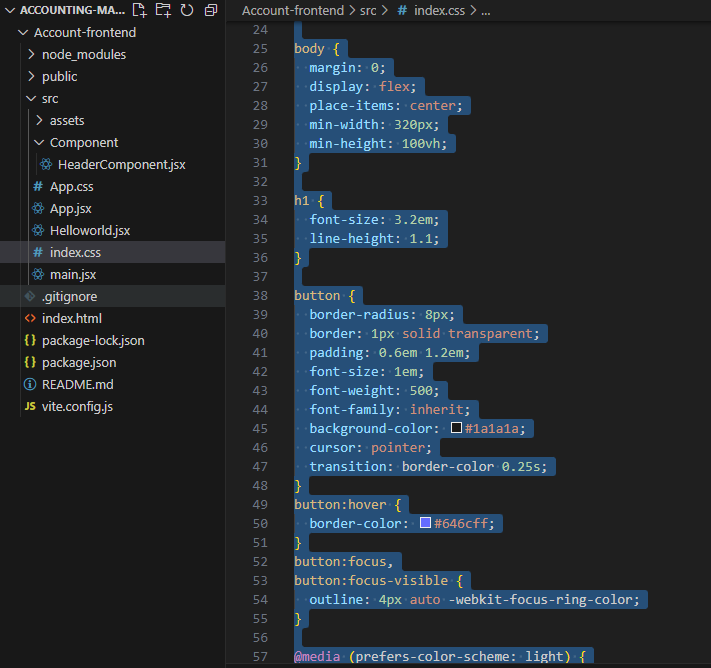Click the New File icon in explorer header
The width and height of the screenshot is (711, 668).
coord(139,10)
